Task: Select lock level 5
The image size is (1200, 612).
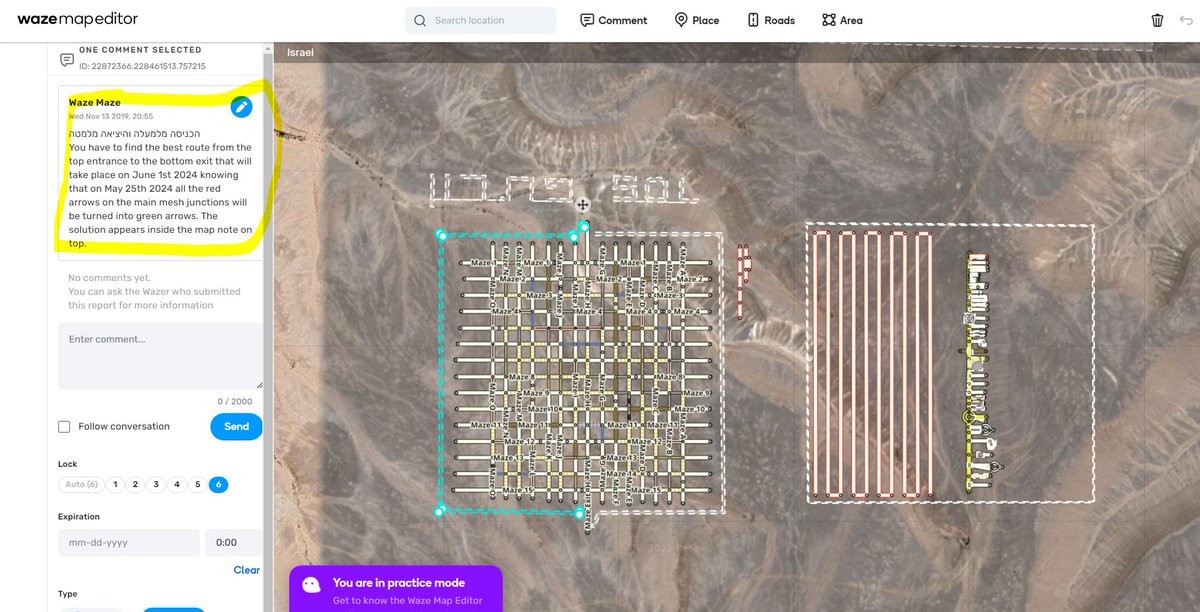Action: click(198, 485)
